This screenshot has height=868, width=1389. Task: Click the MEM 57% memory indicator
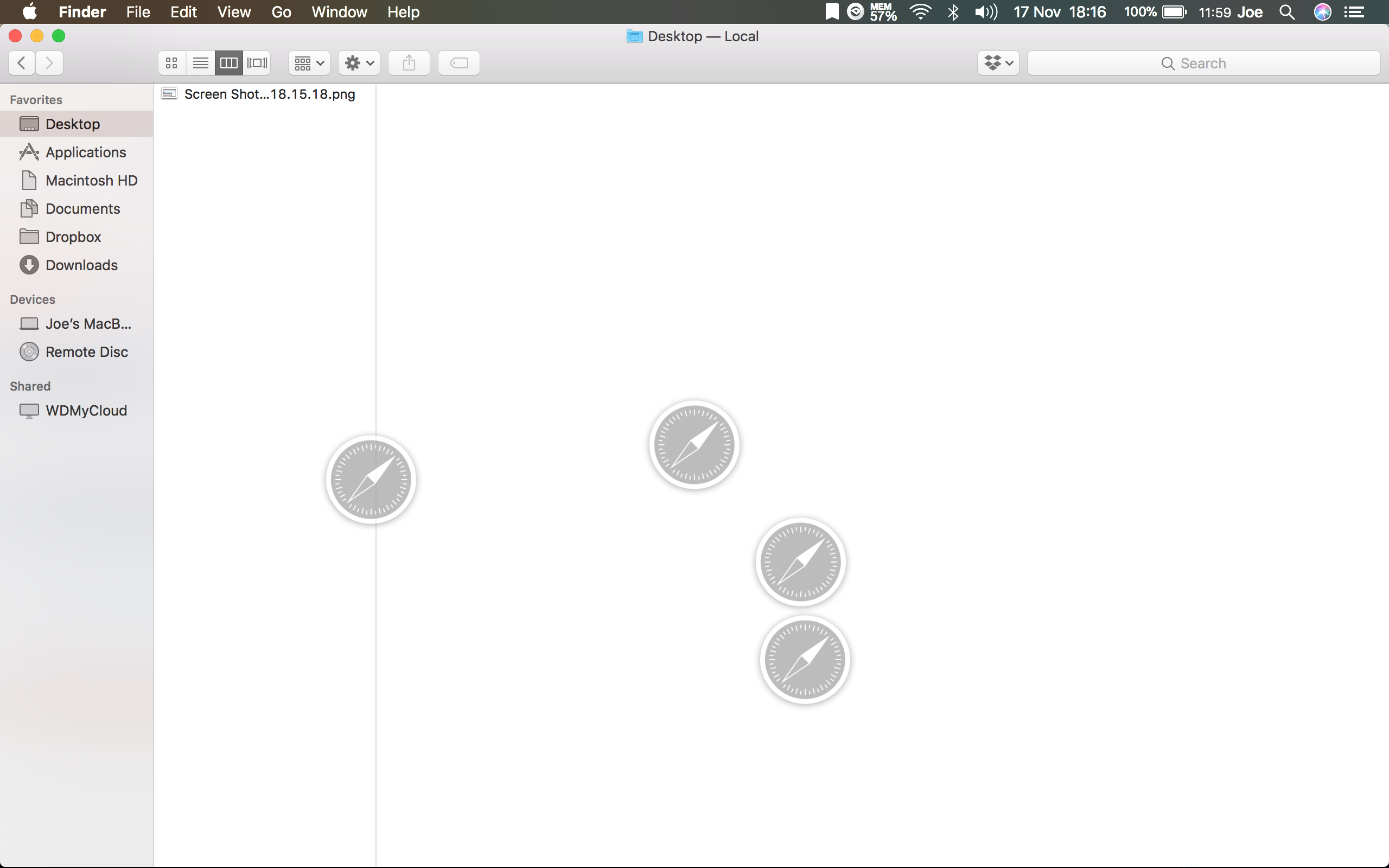pyautogui.click(x=883, y=12)
